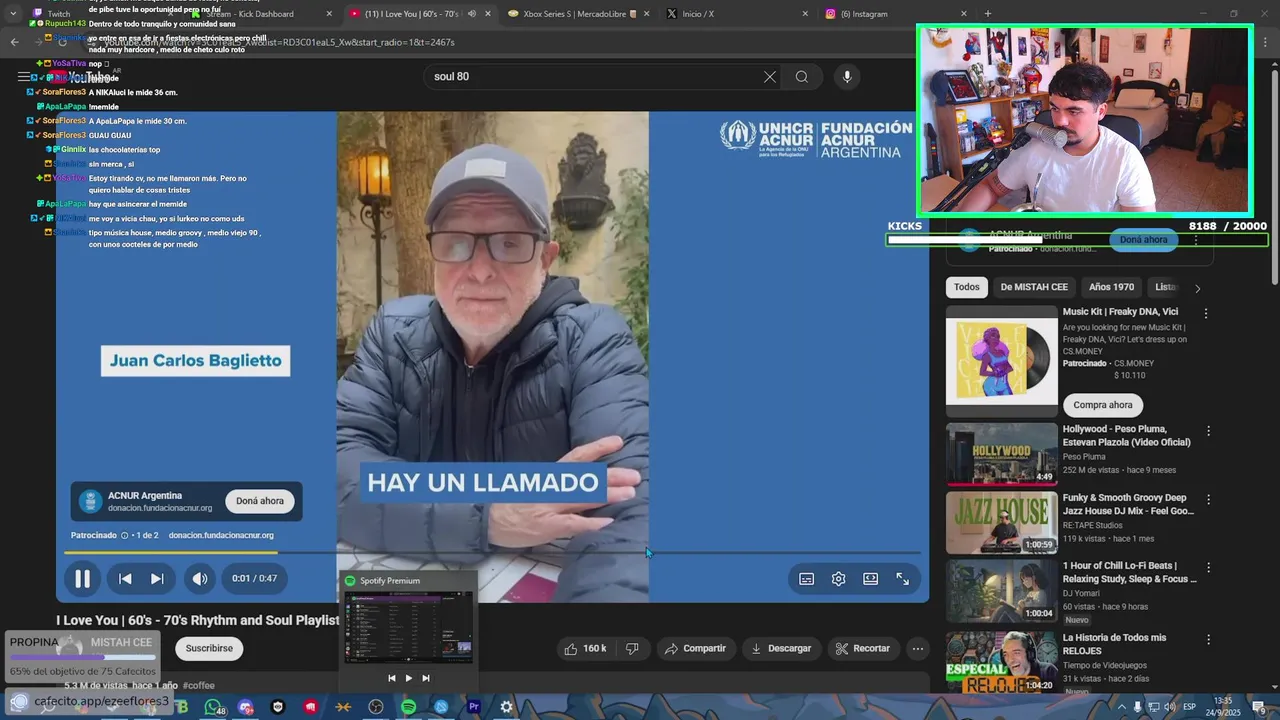Open options for Chill Lo-Fi Beats video
Image resolution: width=1280 pixels, height=720 pixels.
[1208, 567]
